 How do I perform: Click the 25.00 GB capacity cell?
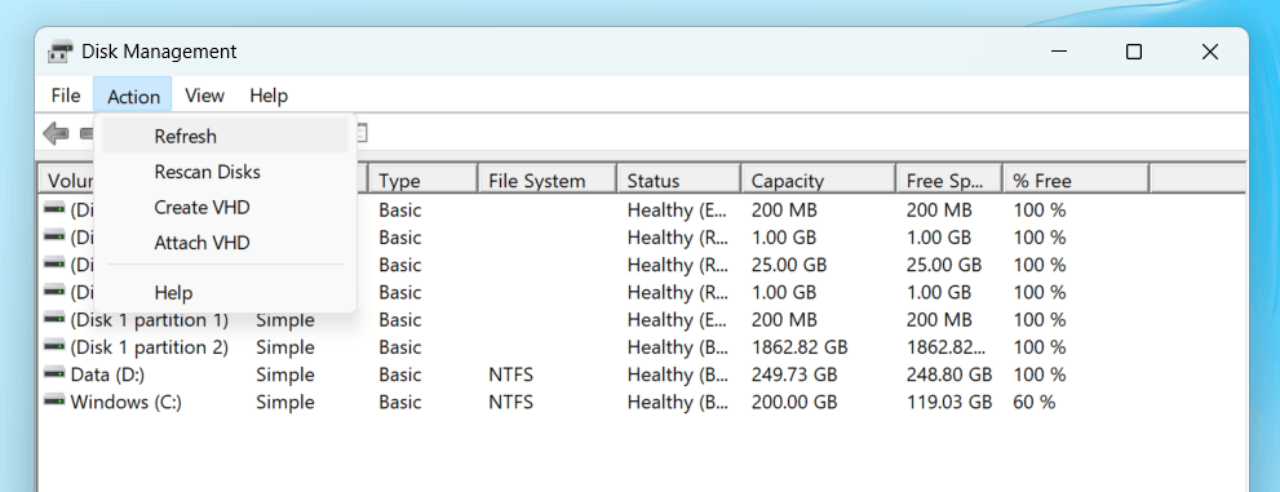pyautogui.click(x=787, y=265)
